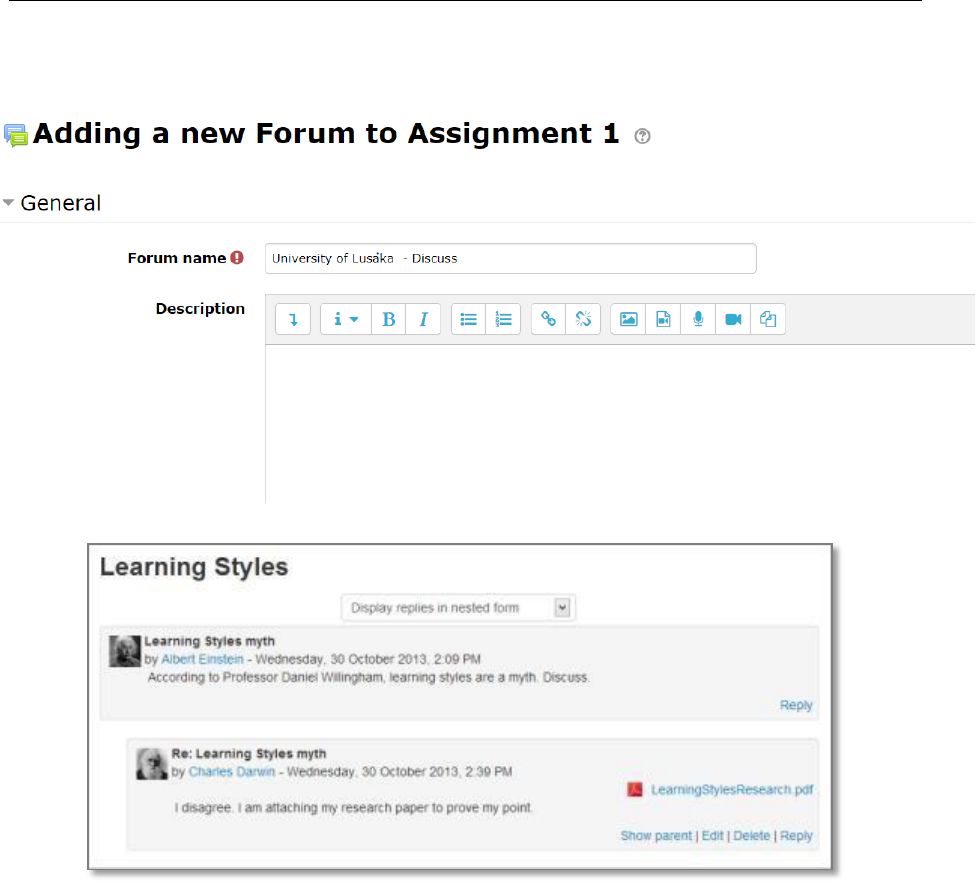Insert an ordered numbered list
The image size is (976, 883).
tap(503, 319)
